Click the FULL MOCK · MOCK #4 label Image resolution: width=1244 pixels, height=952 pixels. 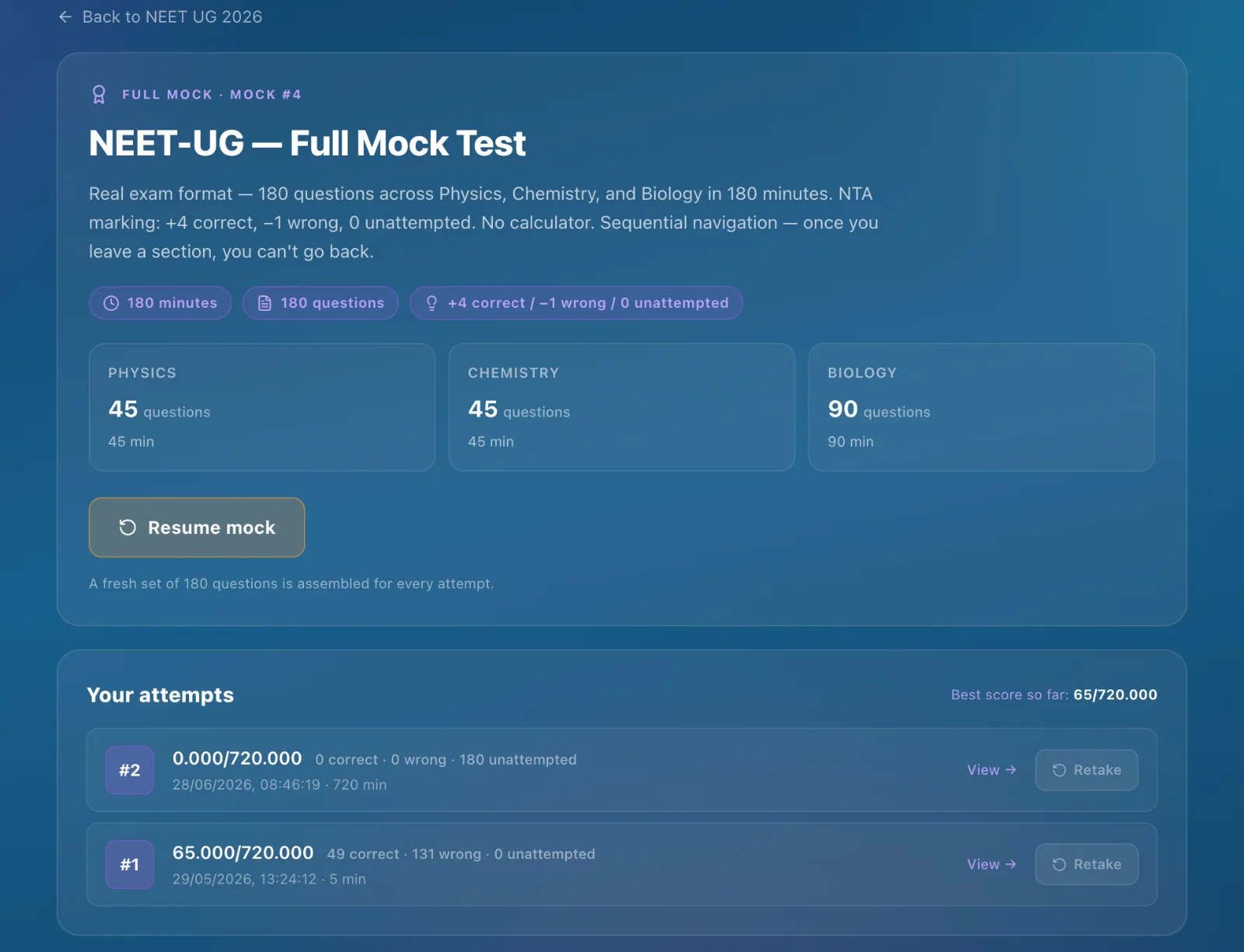coord(211,95)
